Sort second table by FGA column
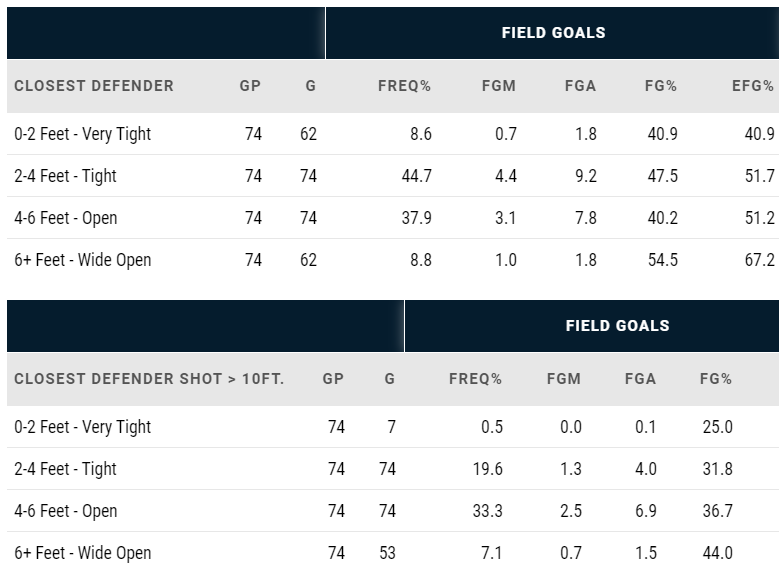 tap(640, 379)
